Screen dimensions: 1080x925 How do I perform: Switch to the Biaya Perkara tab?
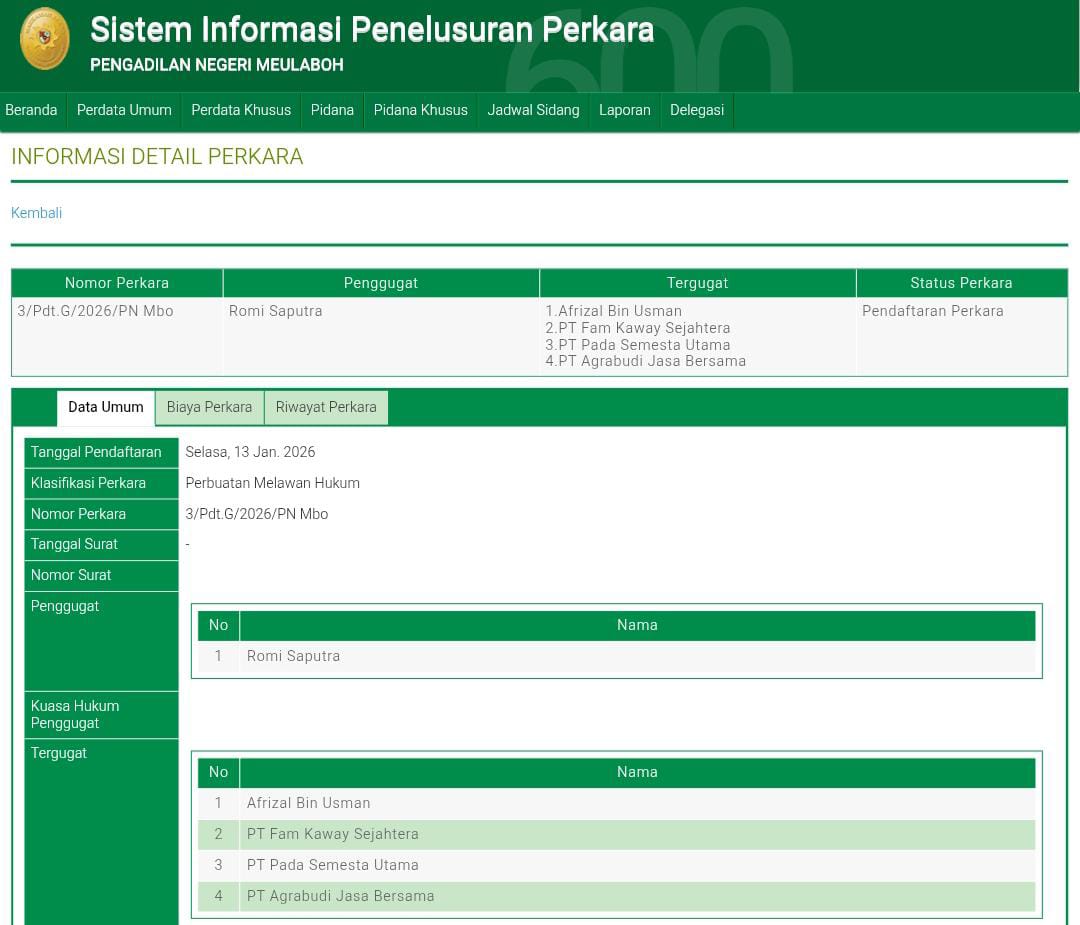209,407
